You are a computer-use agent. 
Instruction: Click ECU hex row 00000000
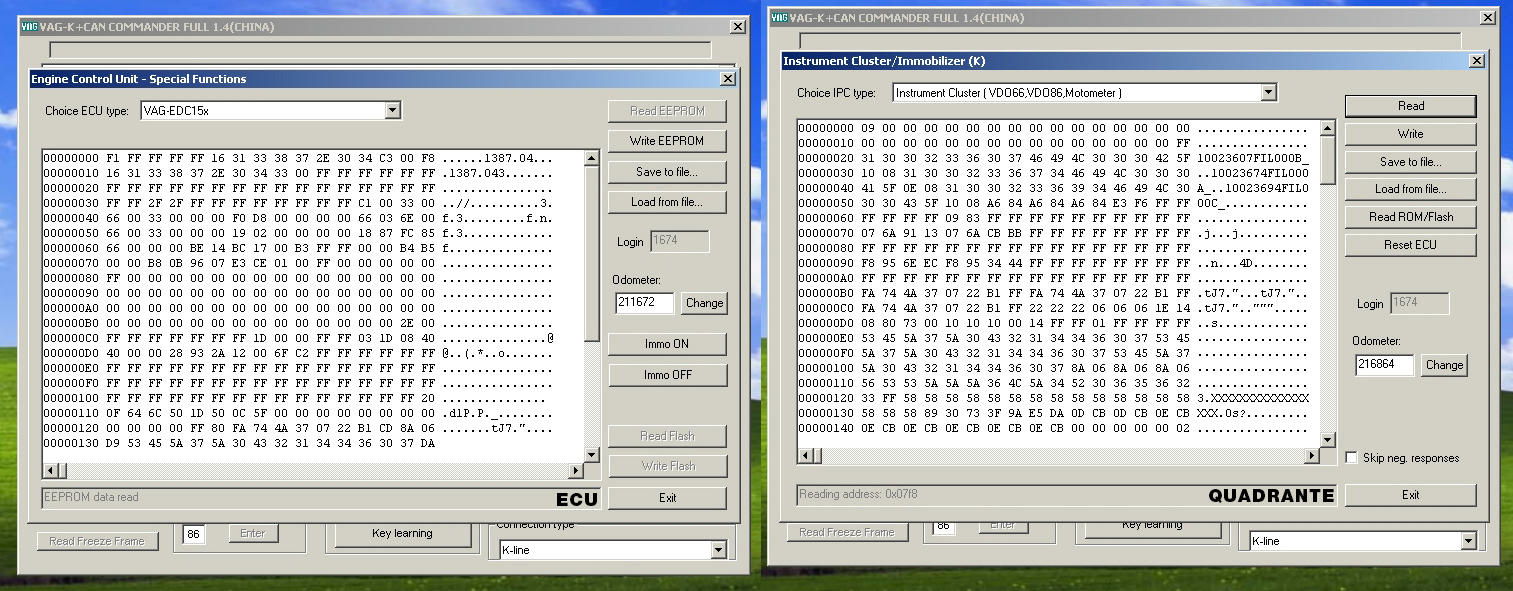(298, 159)
